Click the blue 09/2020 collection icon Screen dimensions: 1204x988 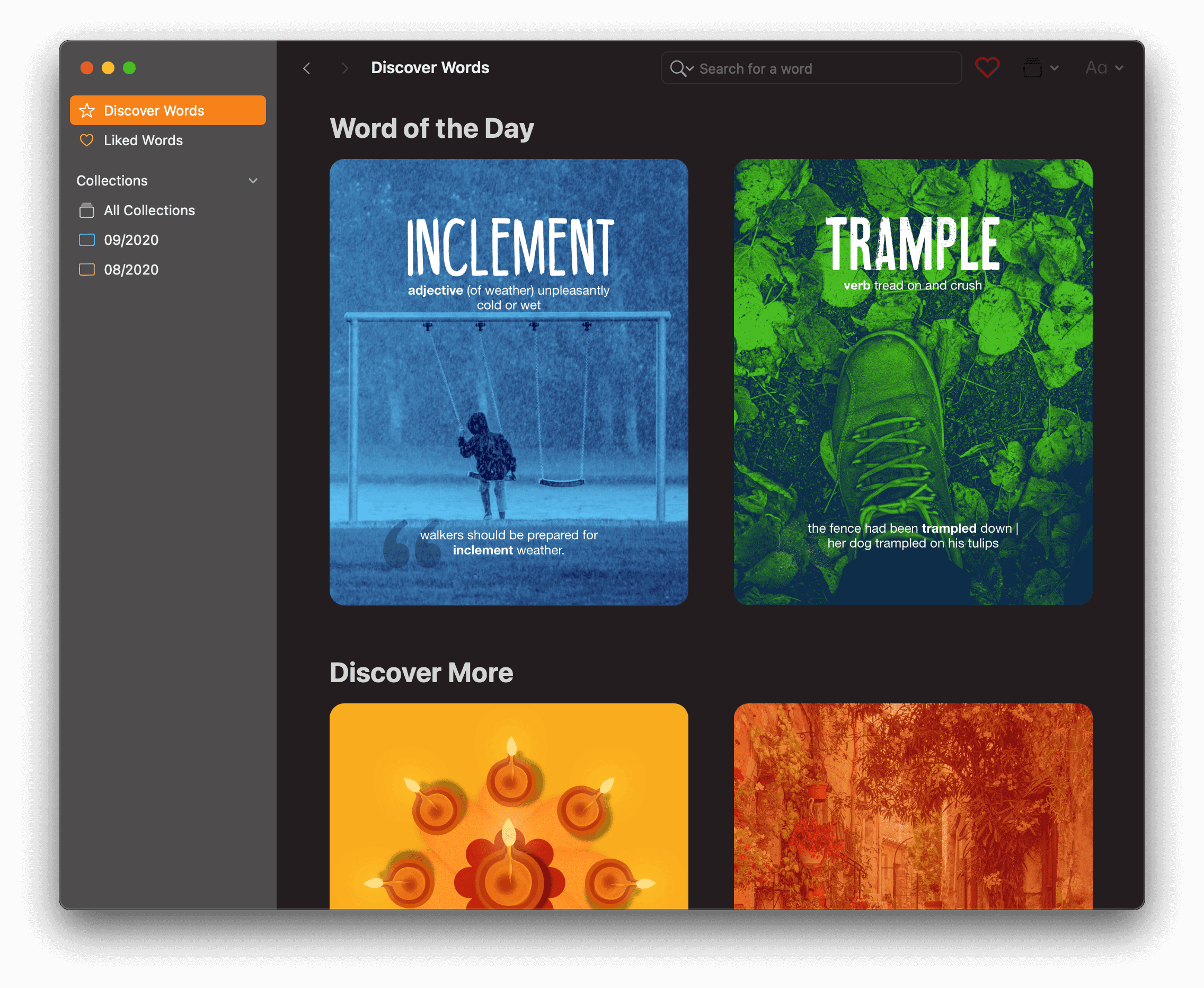86,240
